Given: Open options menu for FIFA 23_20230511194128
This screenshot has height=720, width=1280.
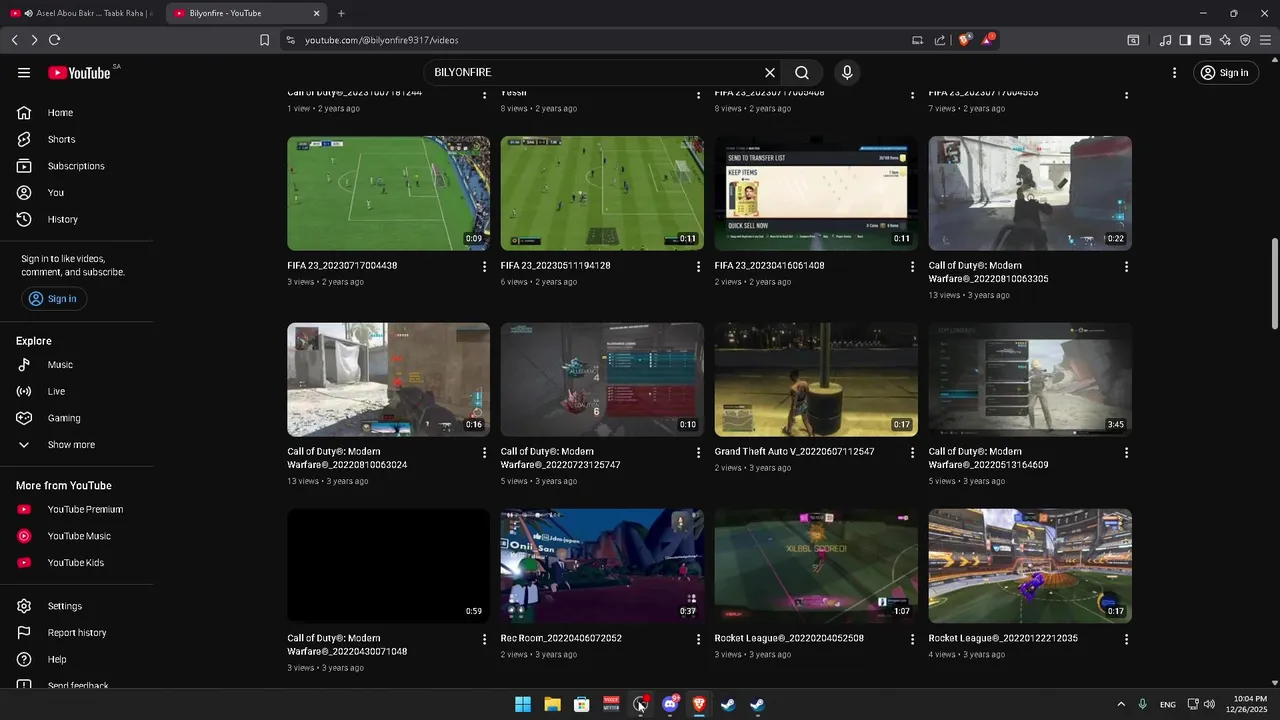Looking at the screenshot, I should pyautogui.click(x=699, y=267).
